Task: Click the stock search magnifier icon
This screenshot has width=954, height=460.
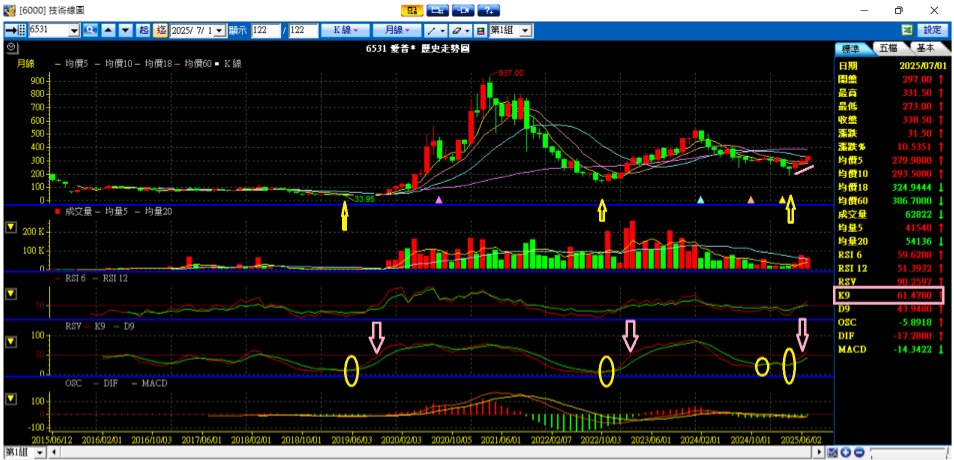Action: (x=90, y=31)
